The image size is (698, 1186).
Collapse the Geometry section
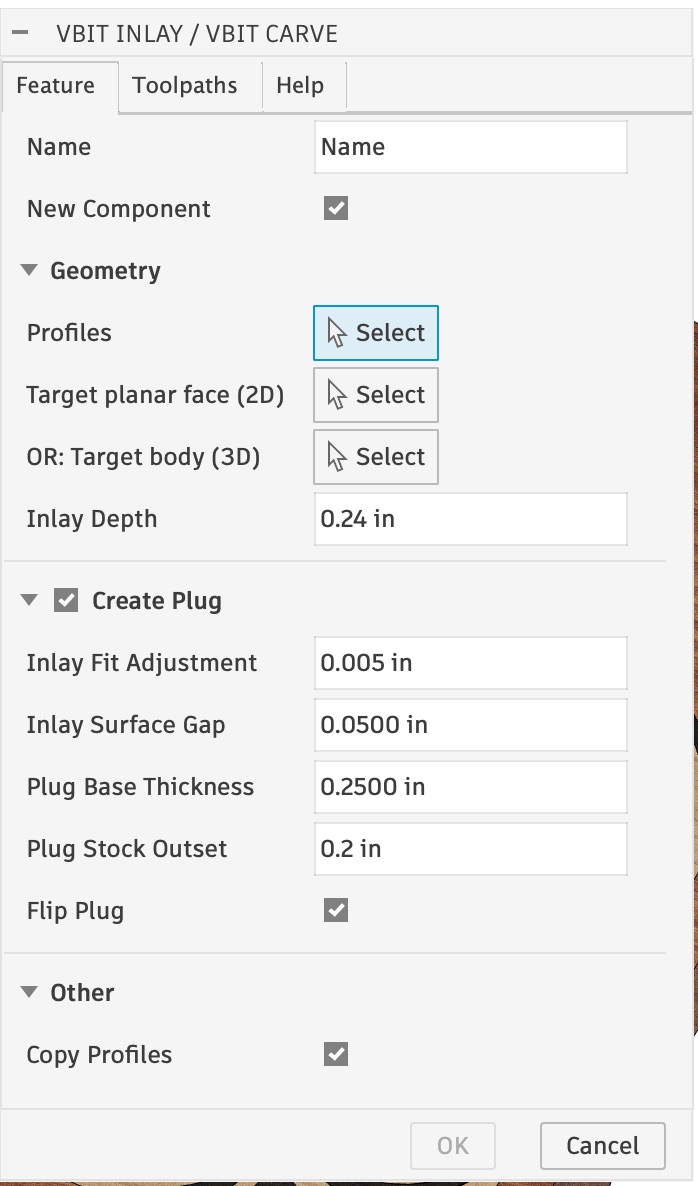coord(30,271)
